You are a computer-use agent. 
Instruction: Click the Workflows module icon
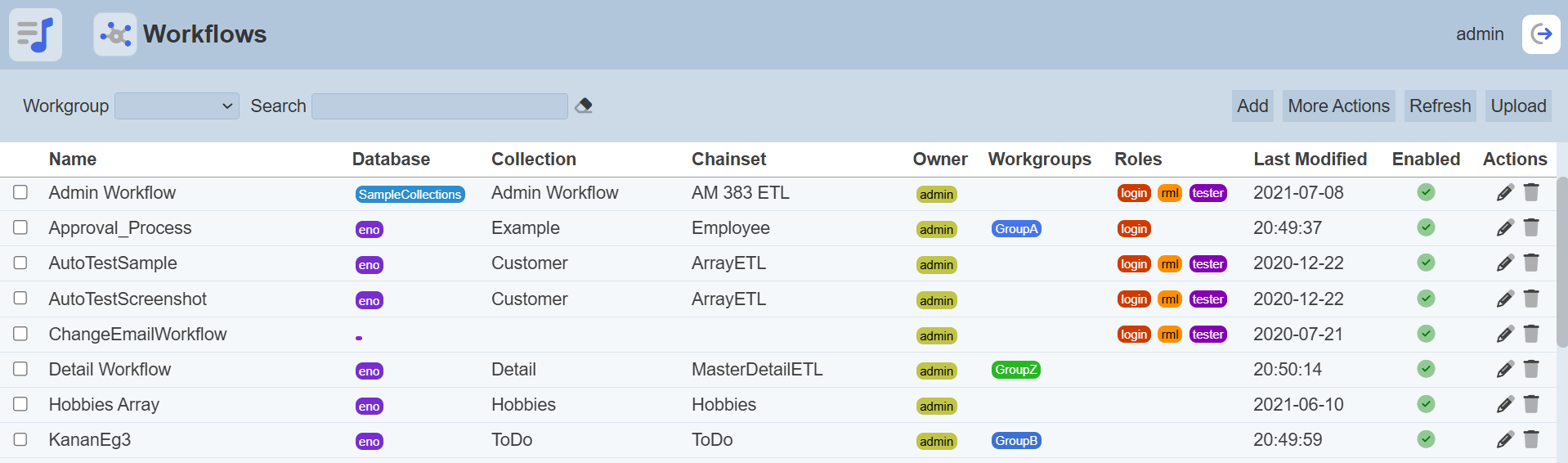click(x=115, y=34)
